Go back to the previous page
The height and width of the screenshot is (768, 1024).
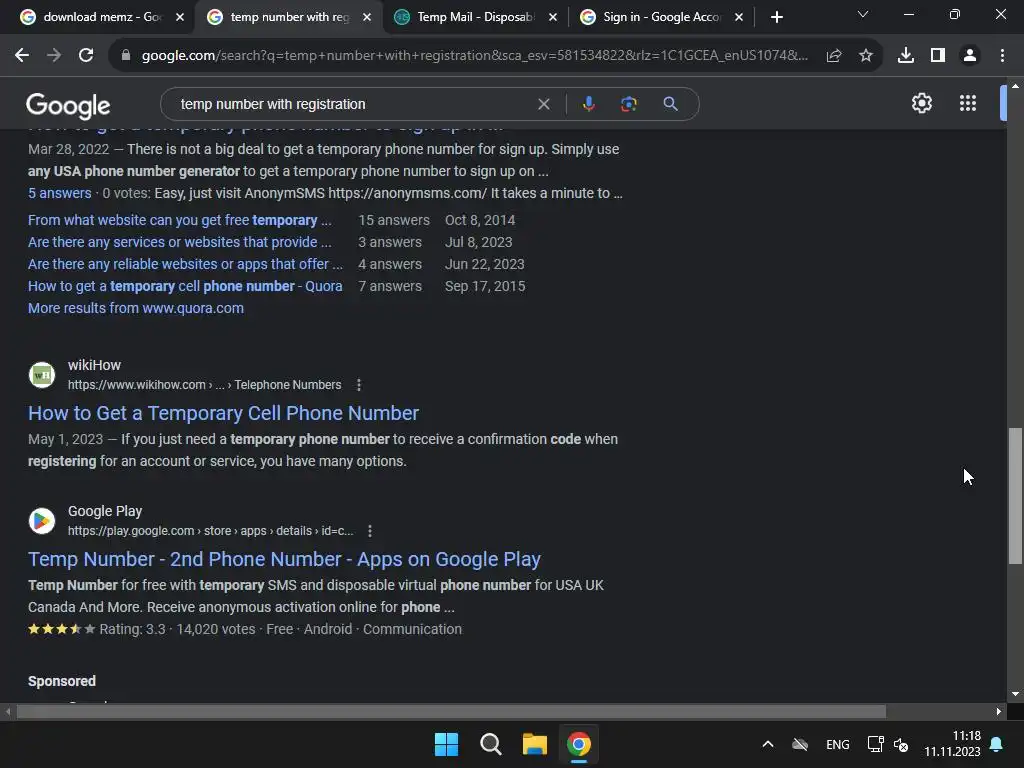(22, 56)
